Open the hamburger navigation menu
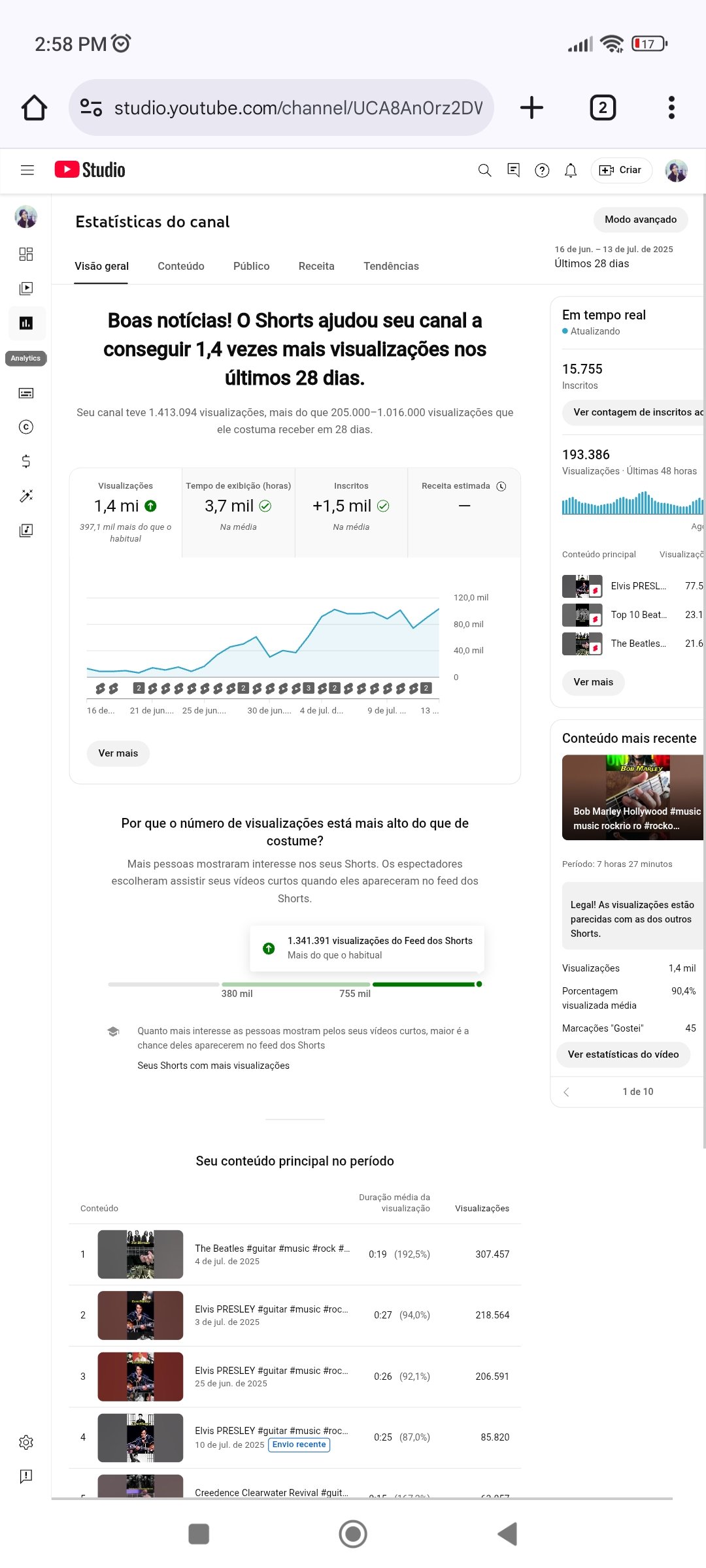 [x=27, y=170]
